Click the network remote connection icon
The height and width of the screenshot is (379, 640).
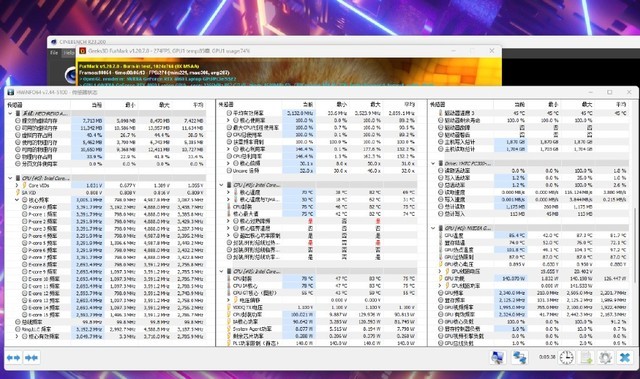pos(519,358)
